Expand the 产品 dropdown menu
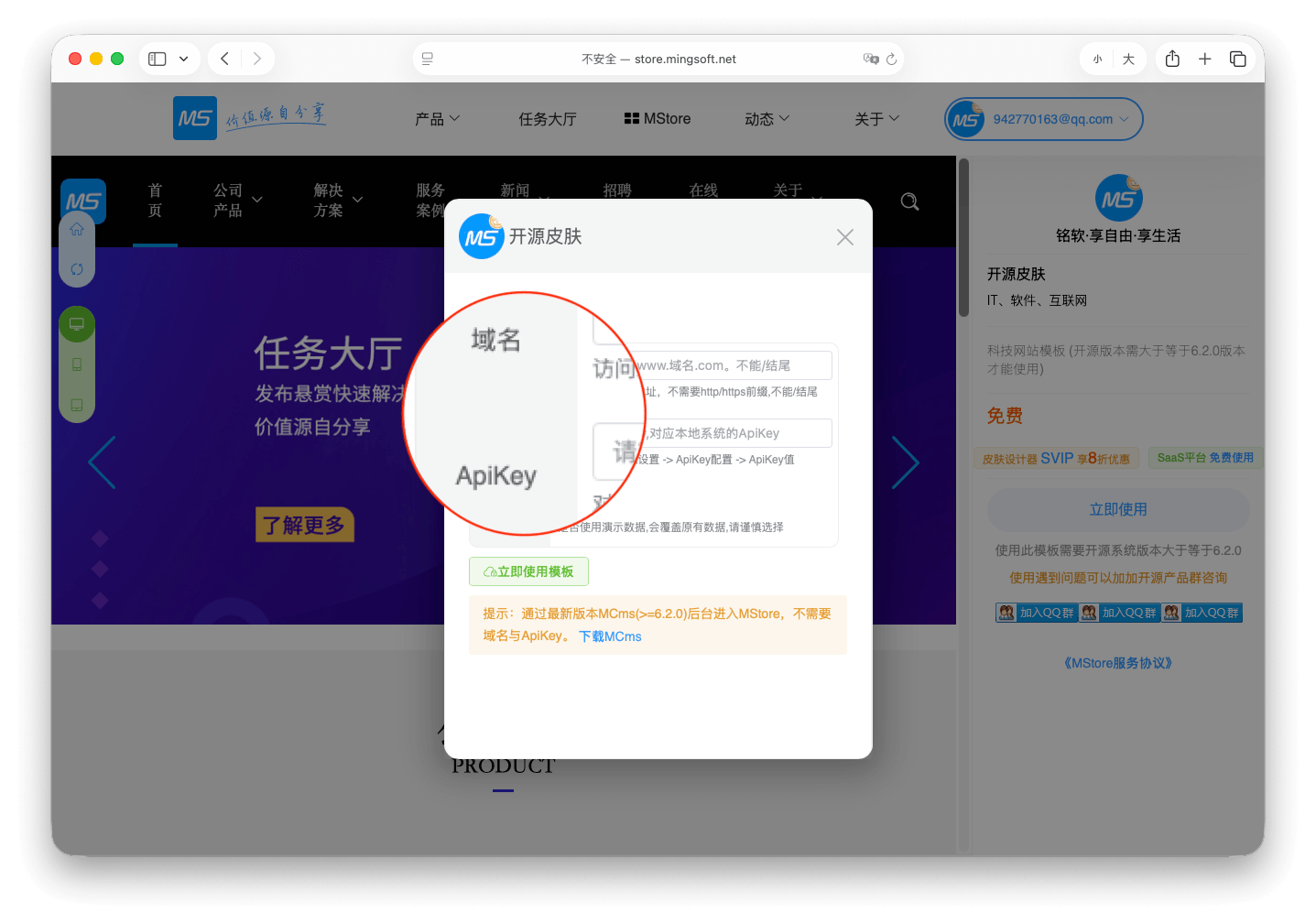1316x924 pixels. click(437, 119)
